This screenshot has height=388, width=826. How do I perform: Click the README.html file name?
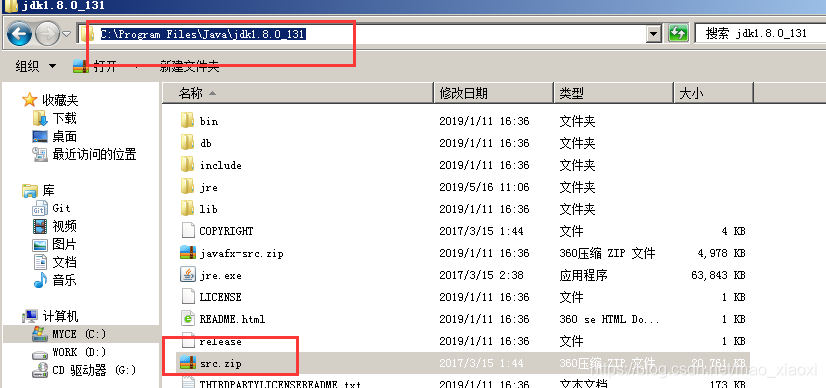232,319
